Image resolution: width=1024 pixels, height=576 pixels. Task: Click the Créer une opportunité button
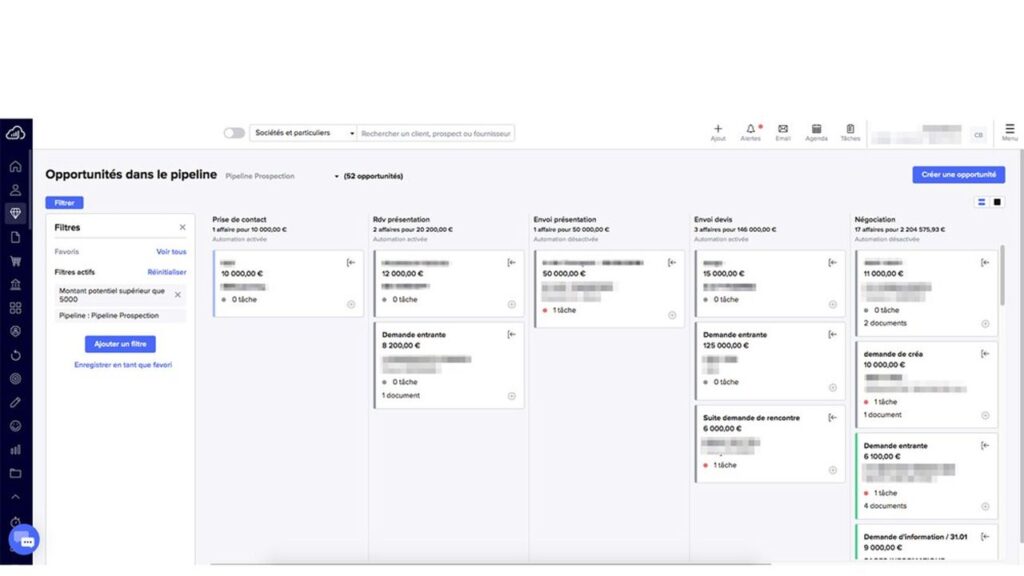[958, 174]
